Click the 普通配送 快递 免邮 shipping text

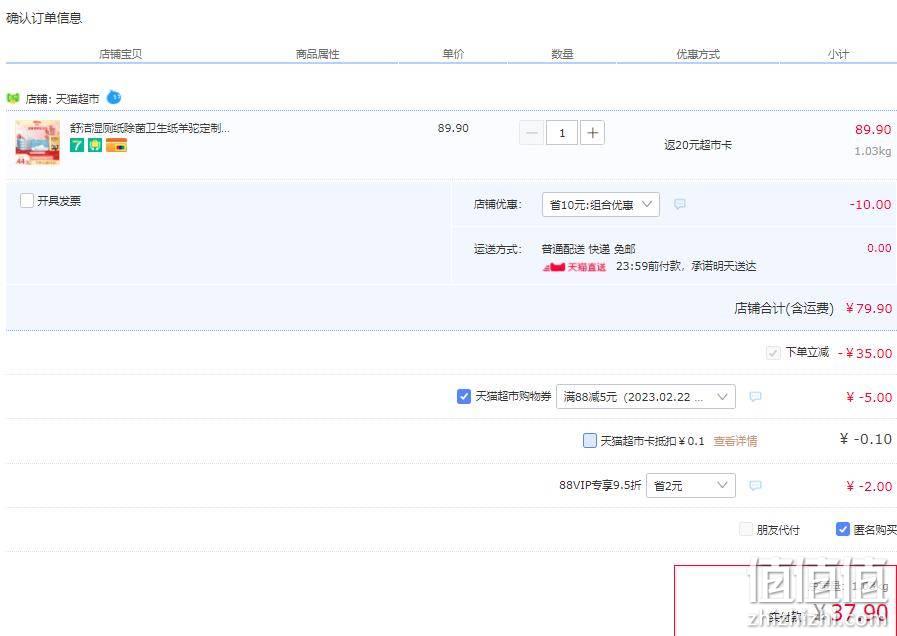coord(588,249)
